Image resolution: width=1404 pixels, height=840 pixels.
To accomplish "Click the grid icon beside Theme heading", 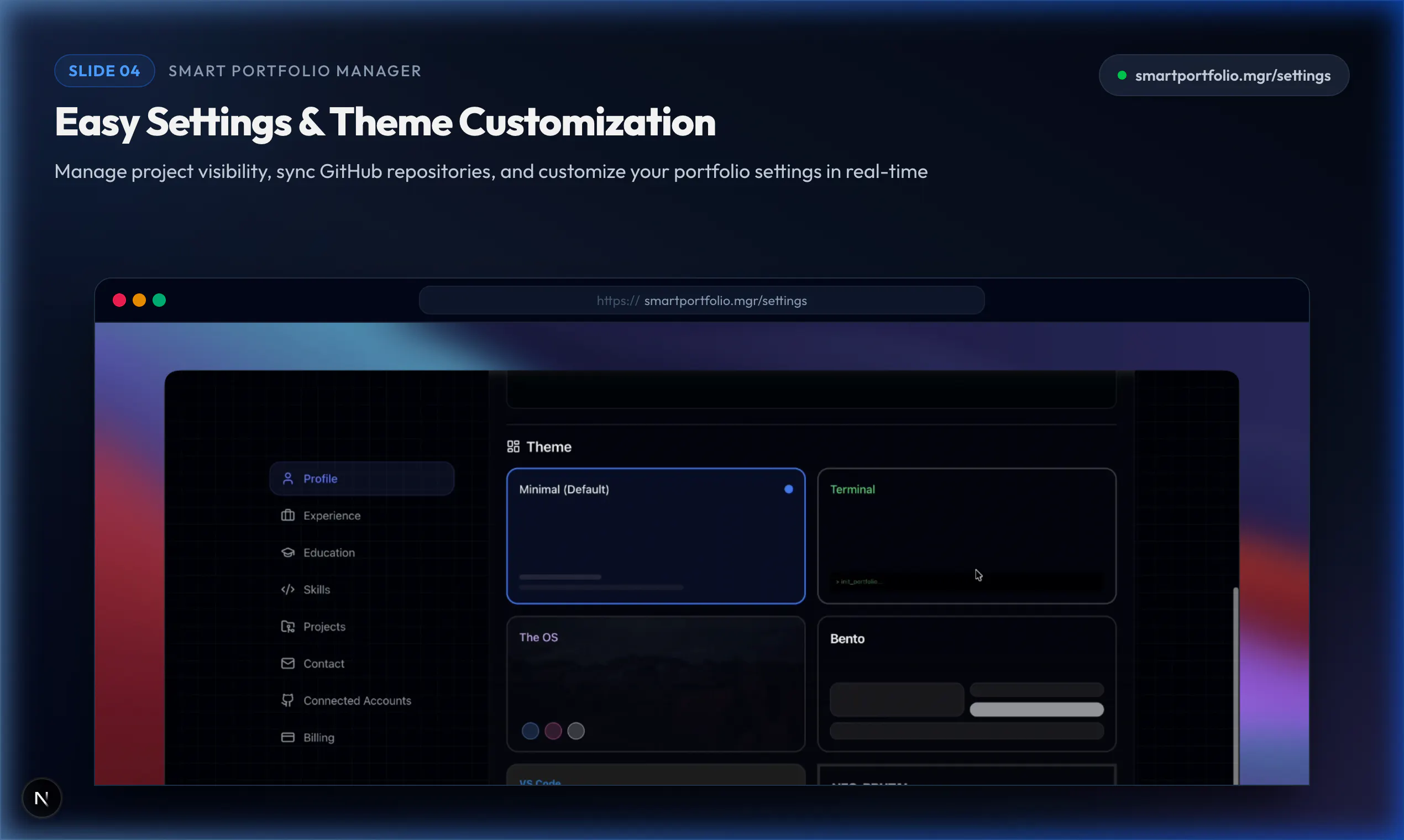I will coord(513,447).
